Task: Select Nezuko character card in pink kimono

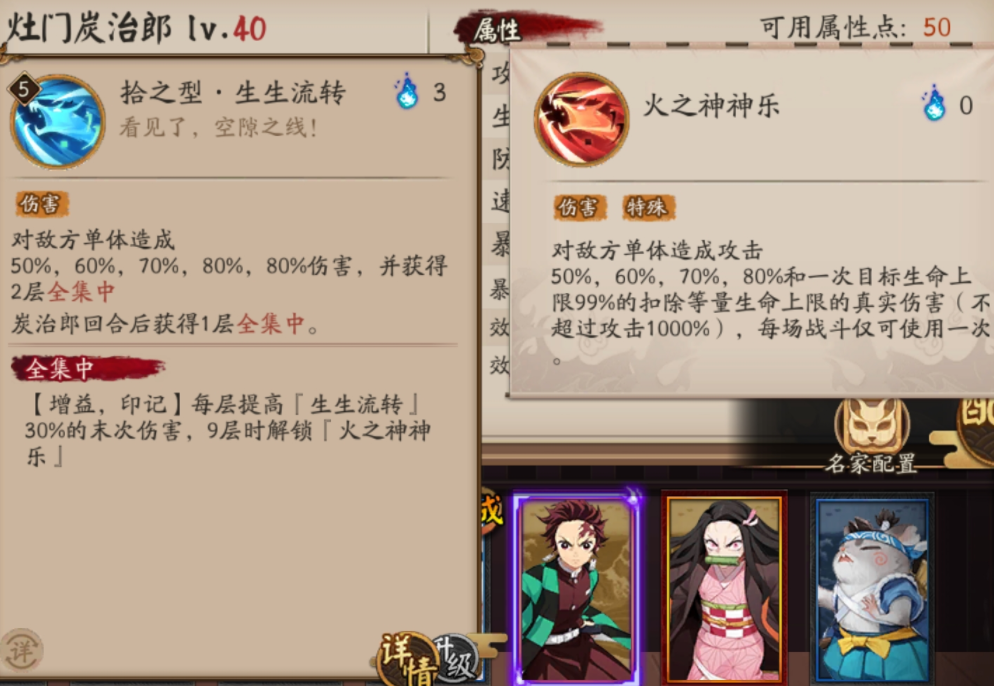Action: [724, 588]
